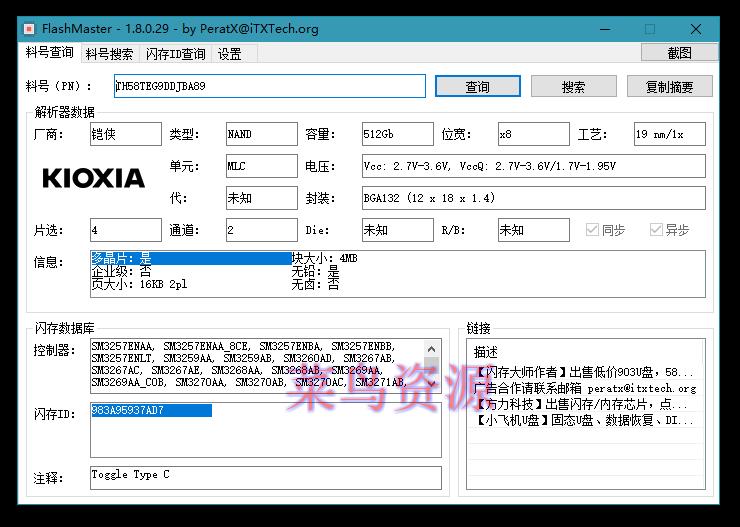Select flash ID 983A95937AD7

click(x=151, y=410)
